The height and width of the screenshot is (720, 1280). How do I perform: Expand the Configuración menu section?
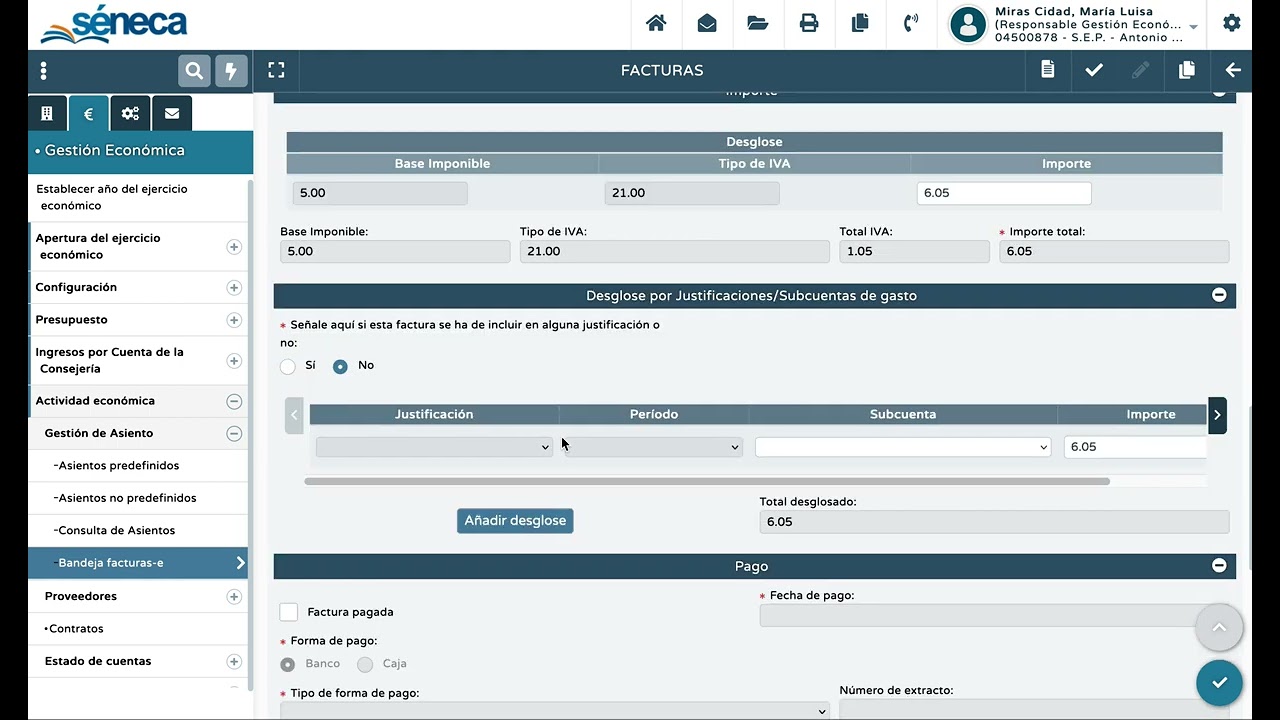pyautogui.click(x=234, y=288)
